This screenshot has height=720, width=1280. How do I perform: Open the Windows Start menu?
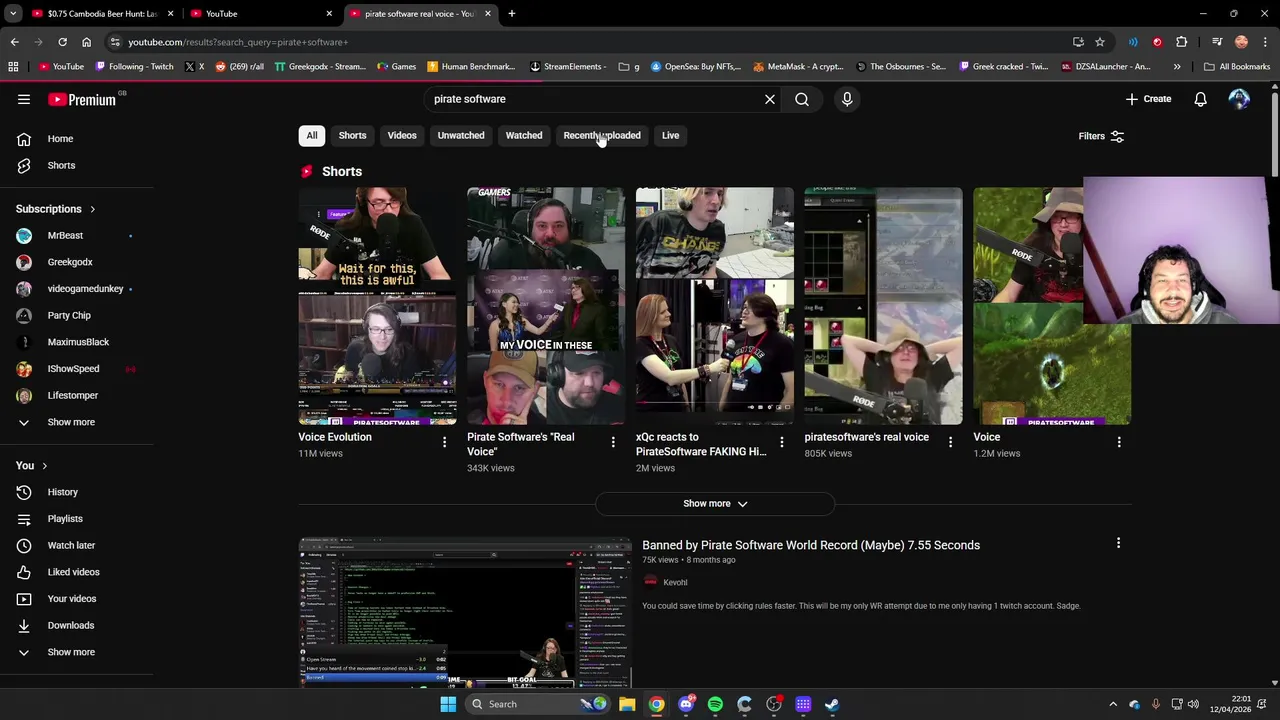[x=448, y=704]
